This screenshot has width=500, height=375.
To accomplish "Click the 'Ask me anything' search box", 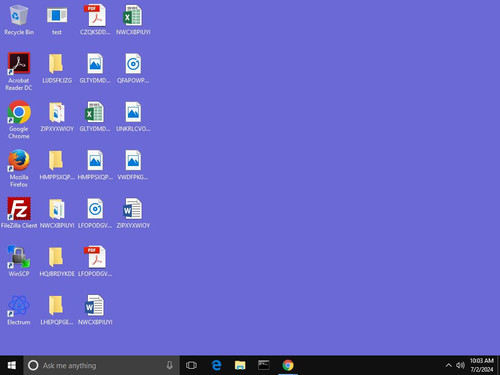I will click(x=102, y=365).
